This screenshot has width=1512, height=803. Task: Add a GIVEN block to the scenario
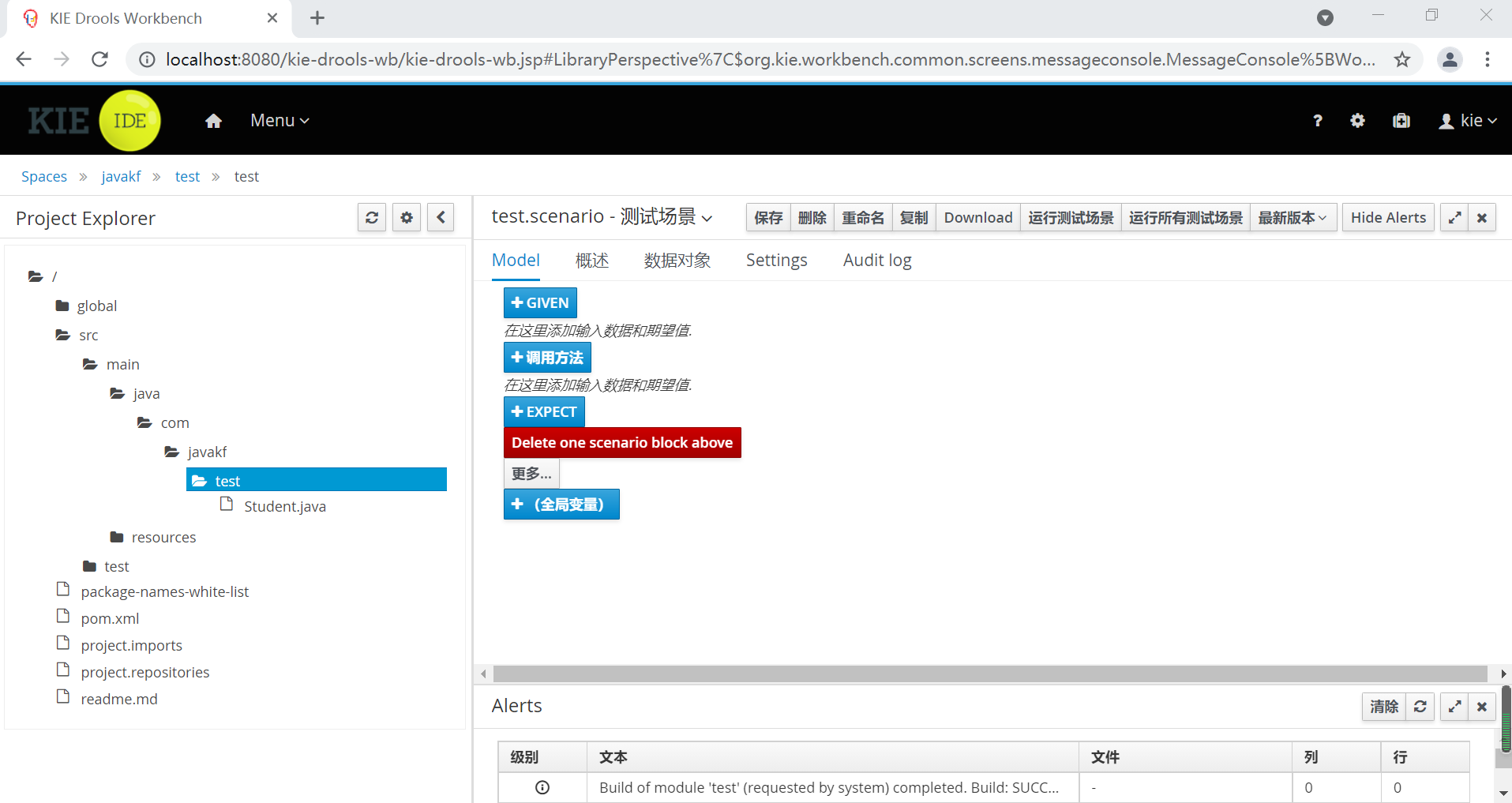[539, 302]
